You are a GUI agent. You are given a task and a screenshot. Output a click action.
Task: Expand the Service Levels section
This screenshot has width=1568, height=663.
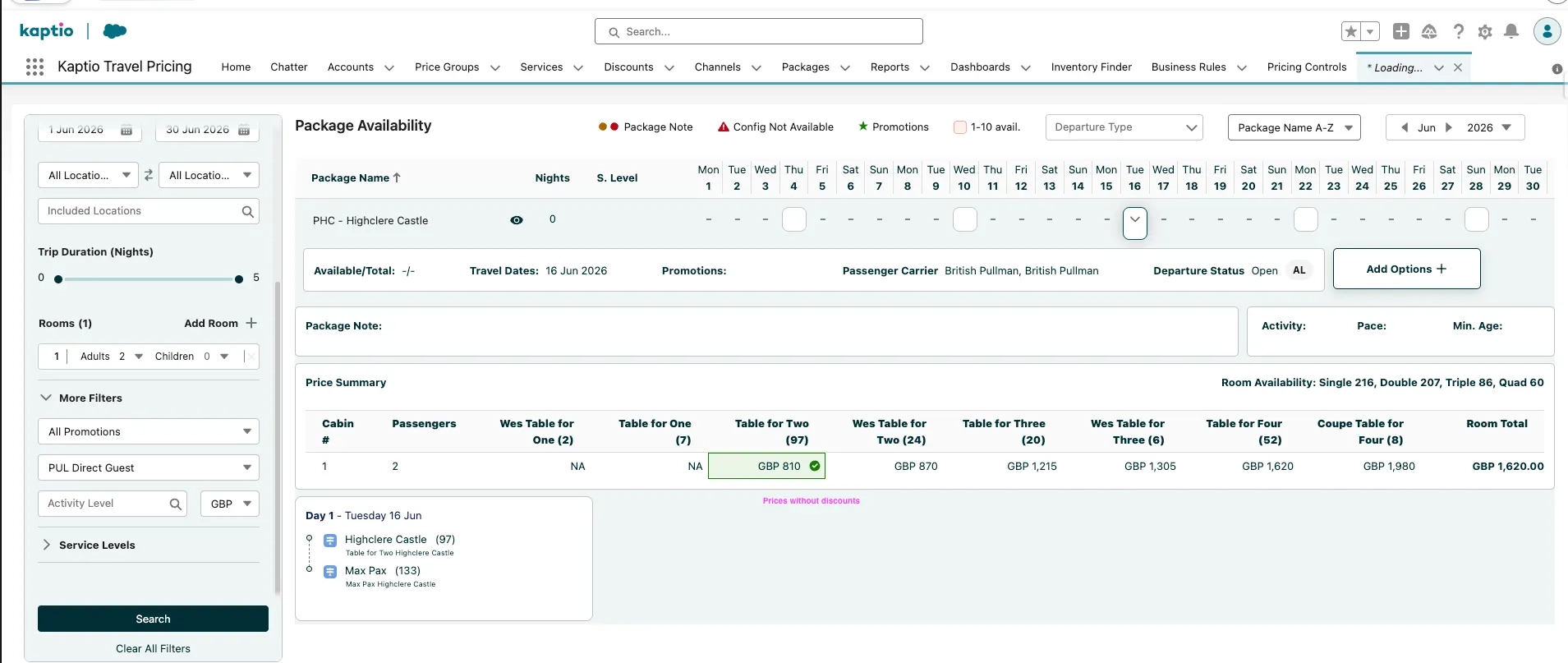click(97, 545)
